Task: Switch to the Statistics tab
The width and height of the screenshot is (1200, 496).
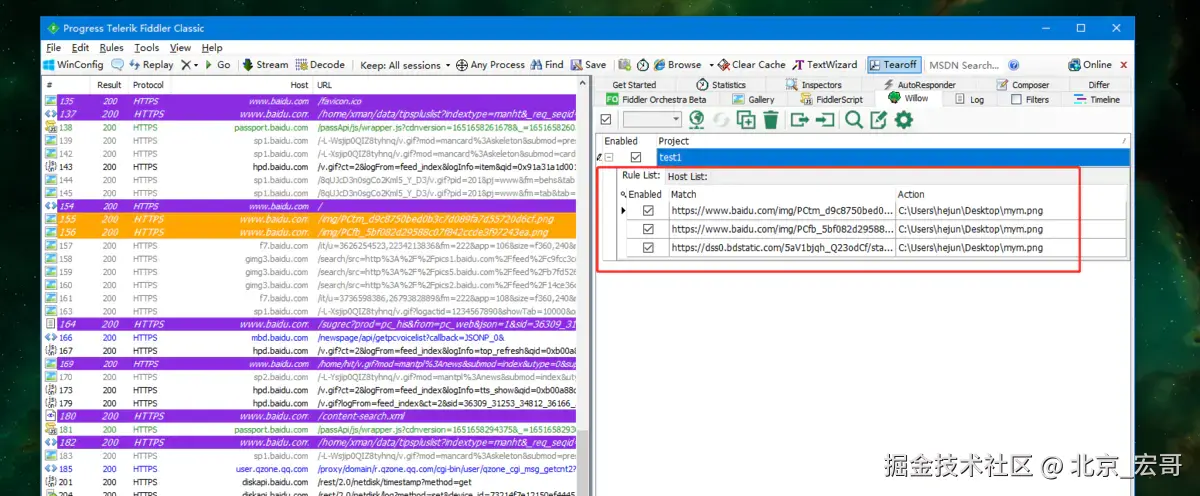Action: [721, 85]
